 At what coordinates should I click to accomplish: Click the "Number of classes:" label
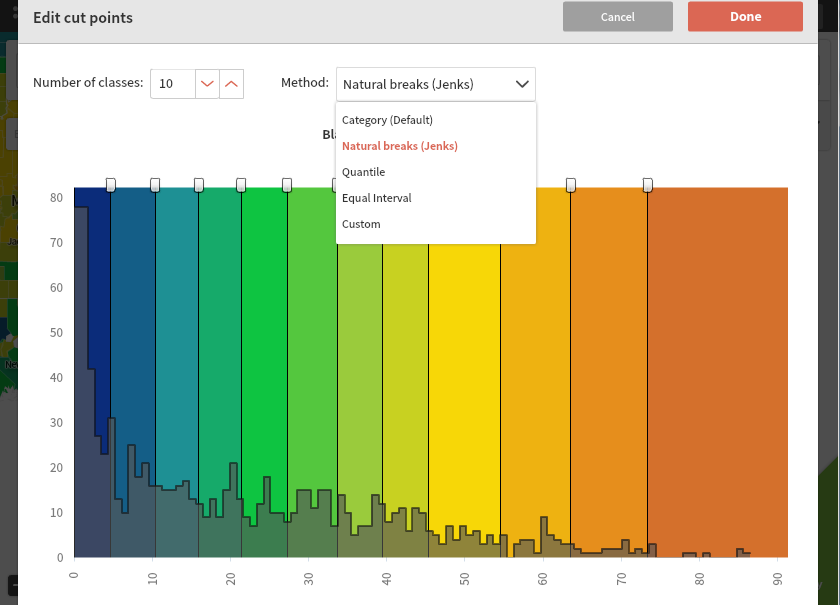coord(88,83)
